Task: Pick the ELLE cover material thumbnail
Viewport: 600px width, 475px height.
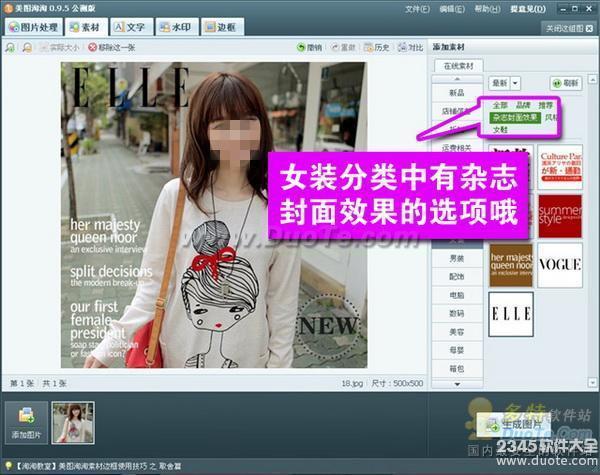Action: (x=511, y=314)
